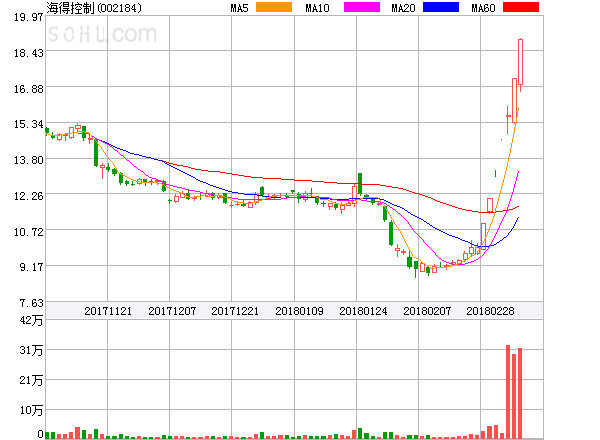Click the 20180207 date label
This screenshot has height=440, width=600.
pos(427,311)
